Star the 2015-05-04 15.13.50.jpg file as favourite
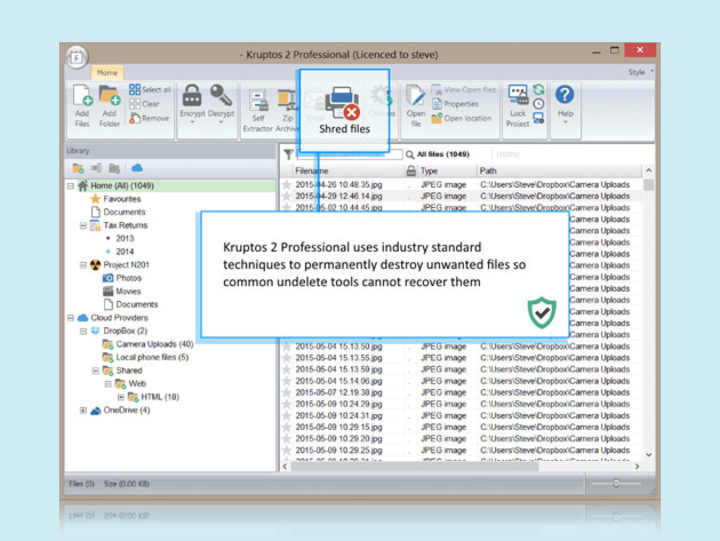This screenshot has height=541, width=720. pyautogui.click(x=286, y=346)
